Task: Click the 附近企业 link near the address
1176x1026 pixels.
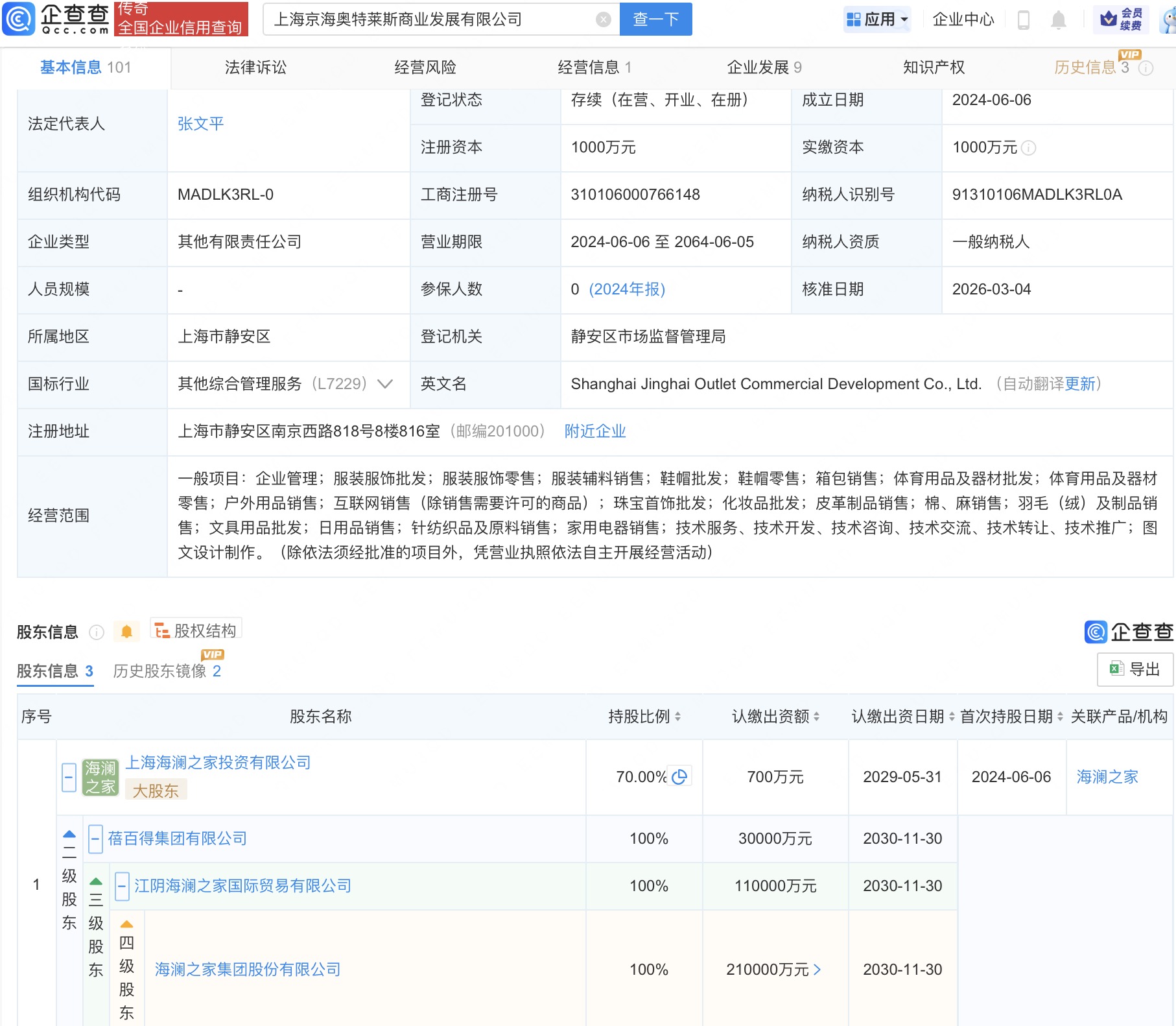Action: point(594,431)
